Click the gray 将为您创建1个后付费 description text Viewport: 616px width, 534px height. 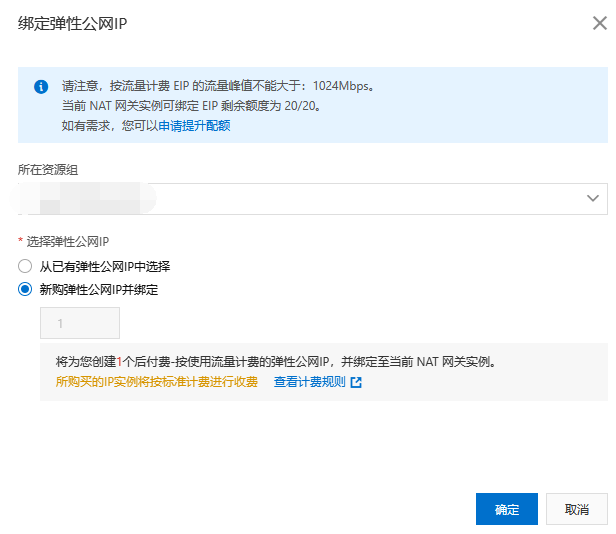pos(275,361)
